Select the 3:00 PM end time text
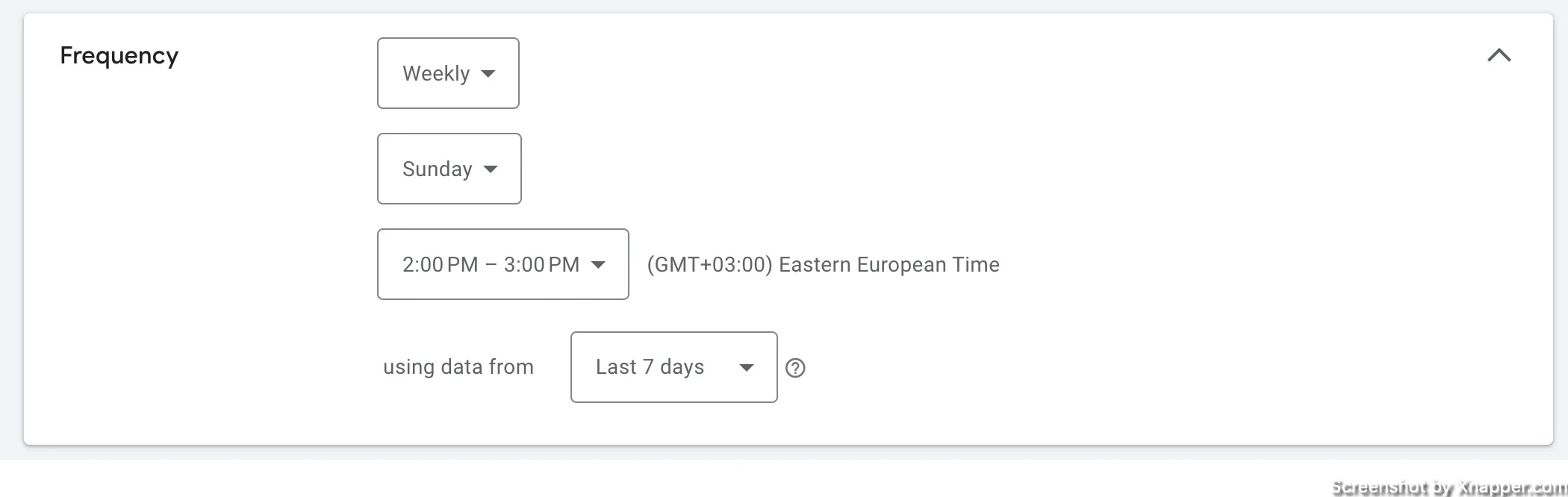This screenshot has width=1568, height=497. tap(541, 265)
